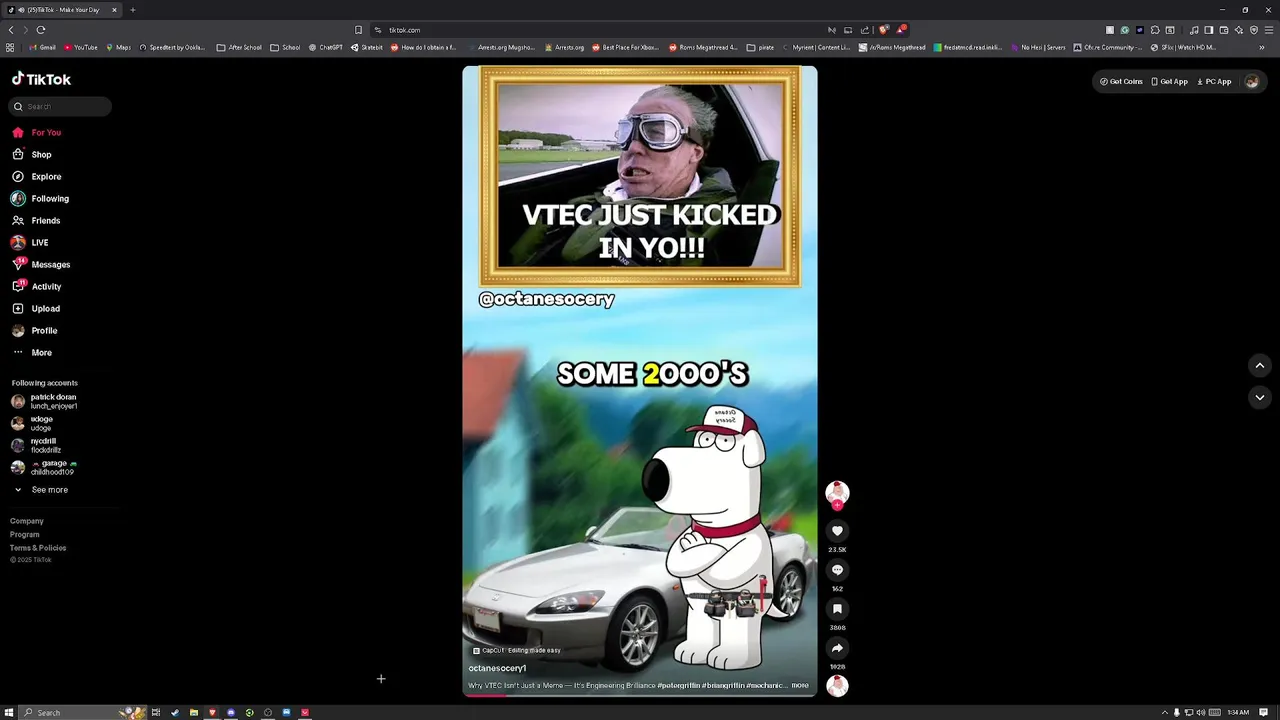The image size is (1280, 720).
Task: Open the Program footer link
Action: coord(25,535)
